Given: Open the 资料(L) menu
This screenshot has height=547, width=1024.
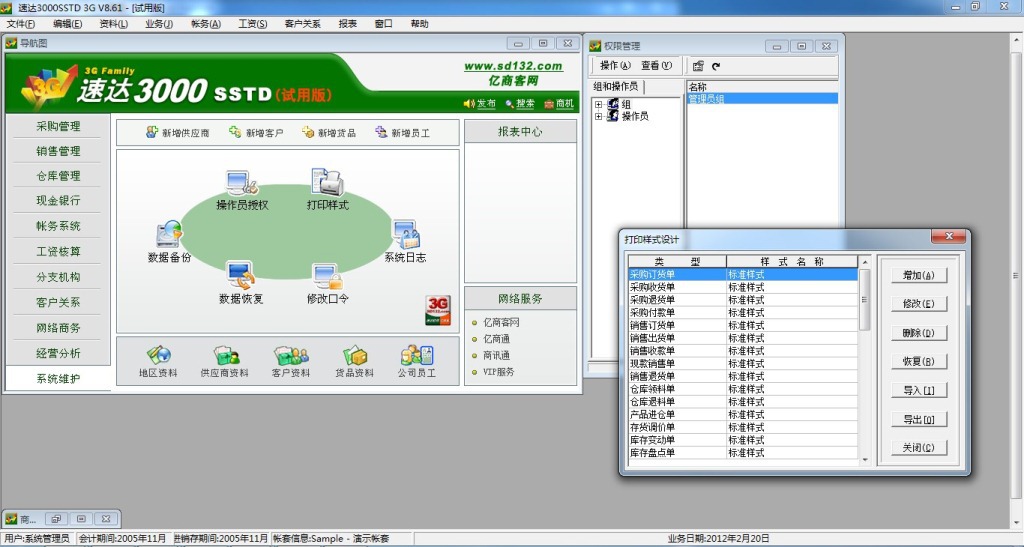Looking at the screenshot, I should (114, 23).
